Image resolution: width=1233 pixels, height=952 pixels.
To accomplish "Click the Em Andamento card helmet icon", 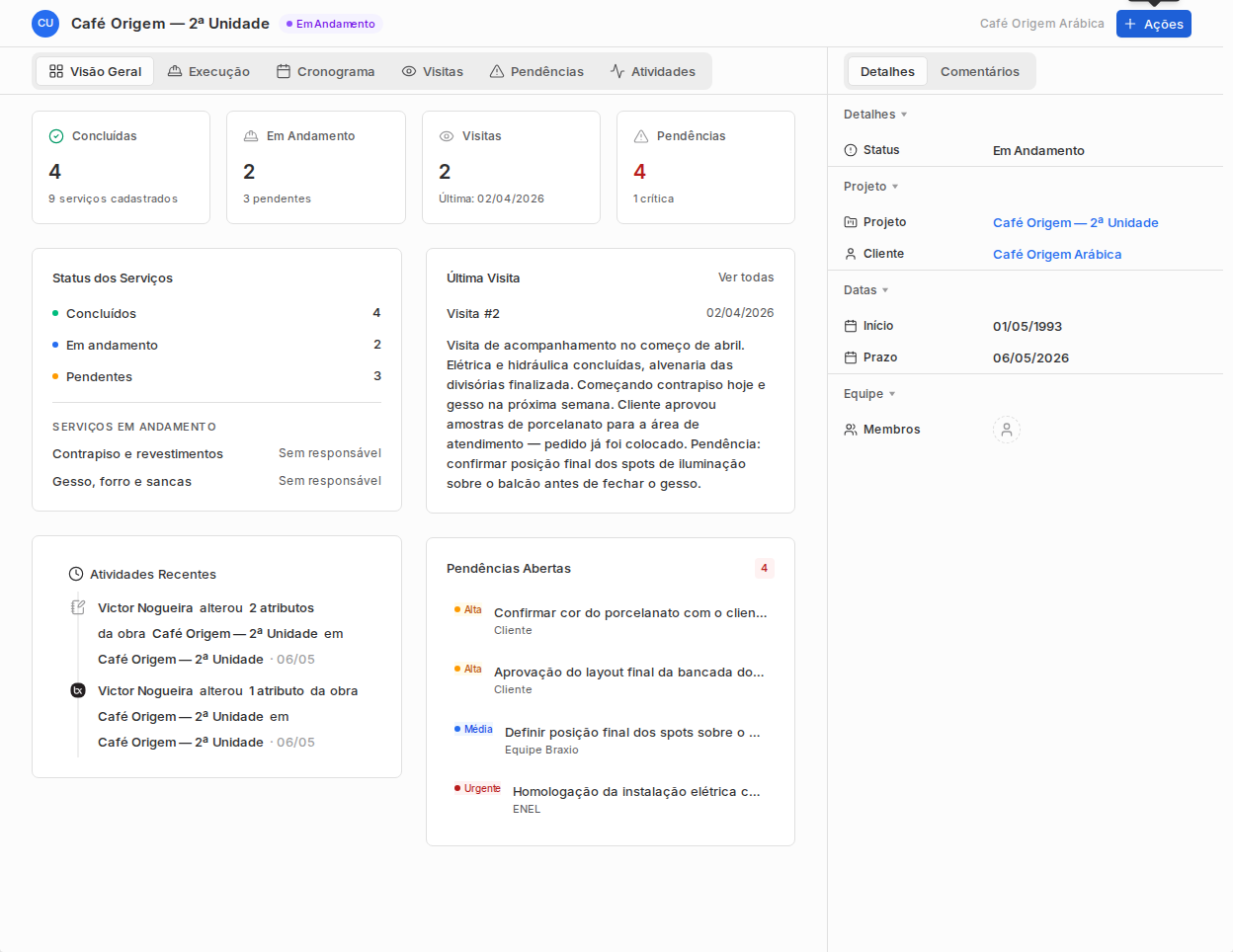I will (x=251, y=136).
